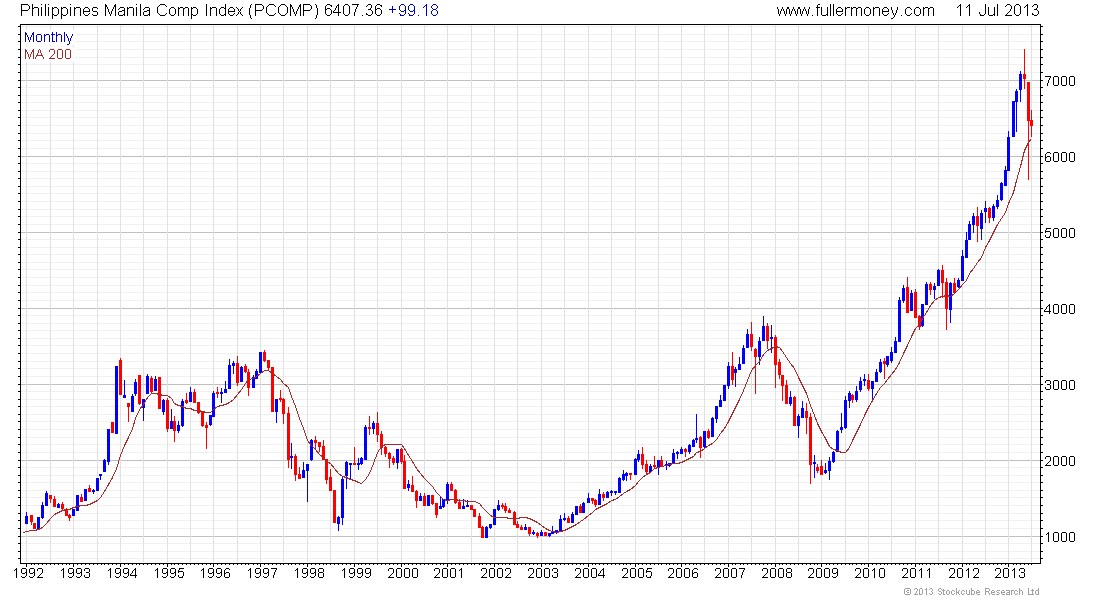Click the 2012 x-axis label
1100x600 pixels.
click(x=964, y=573)
